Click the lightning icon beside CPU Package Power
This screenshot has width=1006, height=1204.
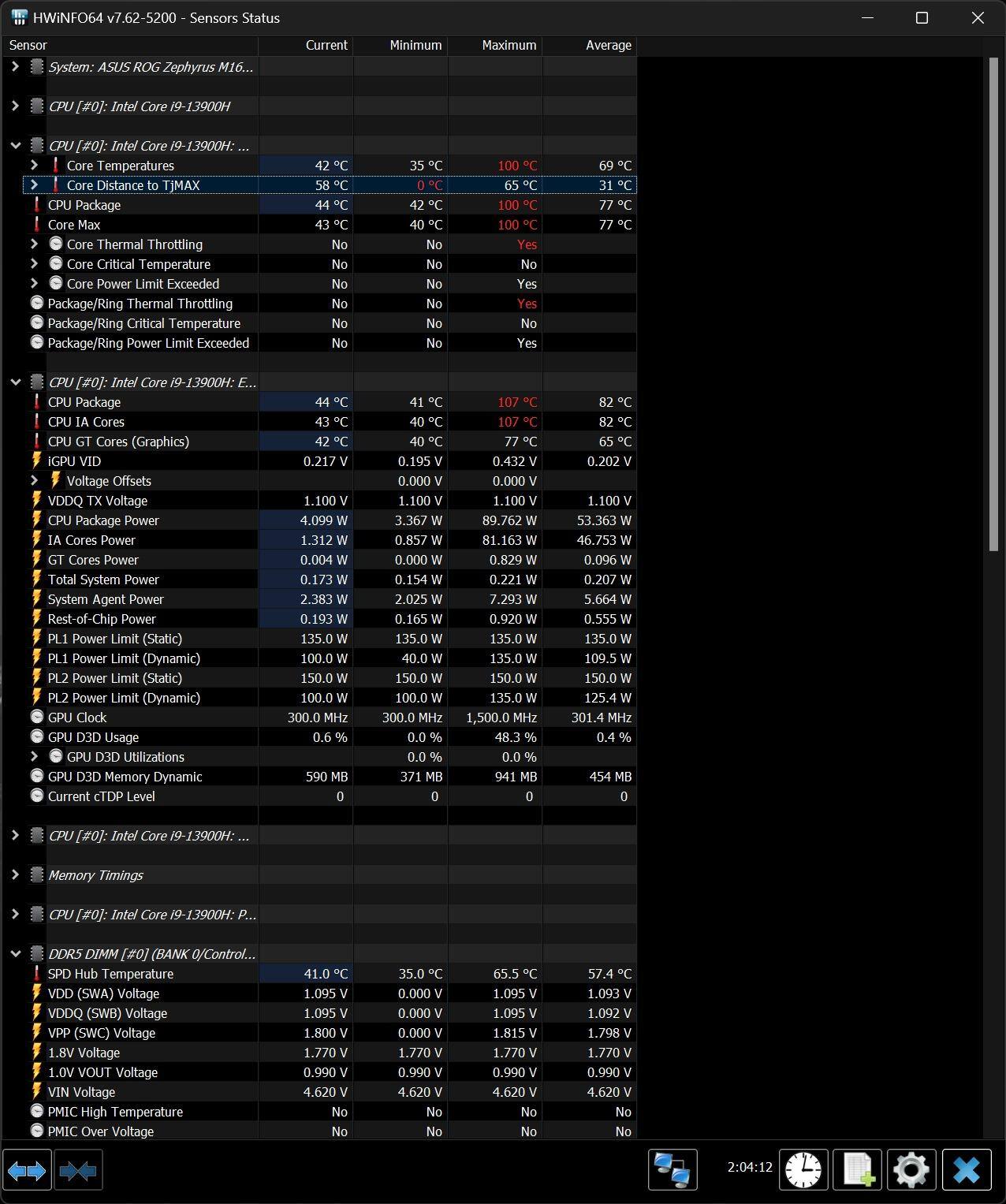click(36, 520)
